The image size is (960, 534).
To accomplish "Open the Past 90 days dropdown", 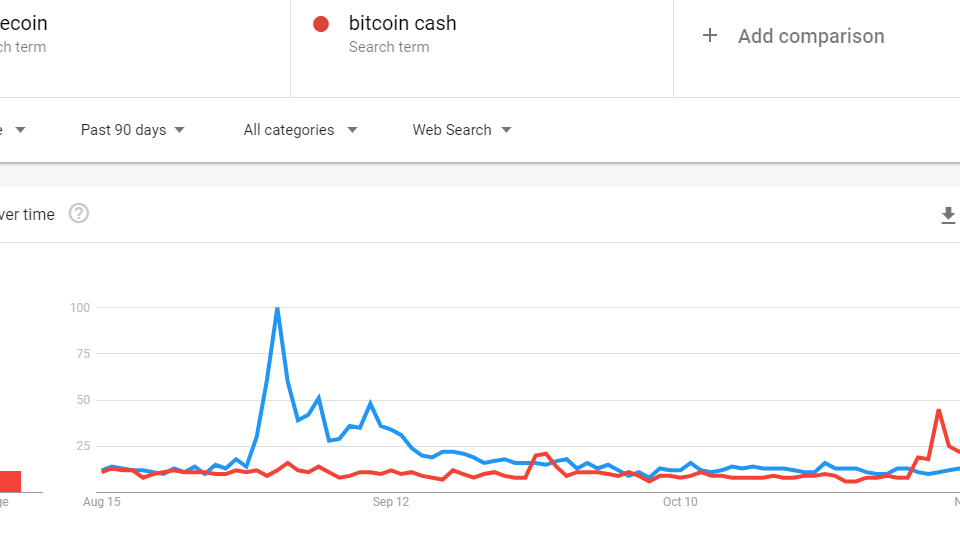I will click(x=132, y=130).
